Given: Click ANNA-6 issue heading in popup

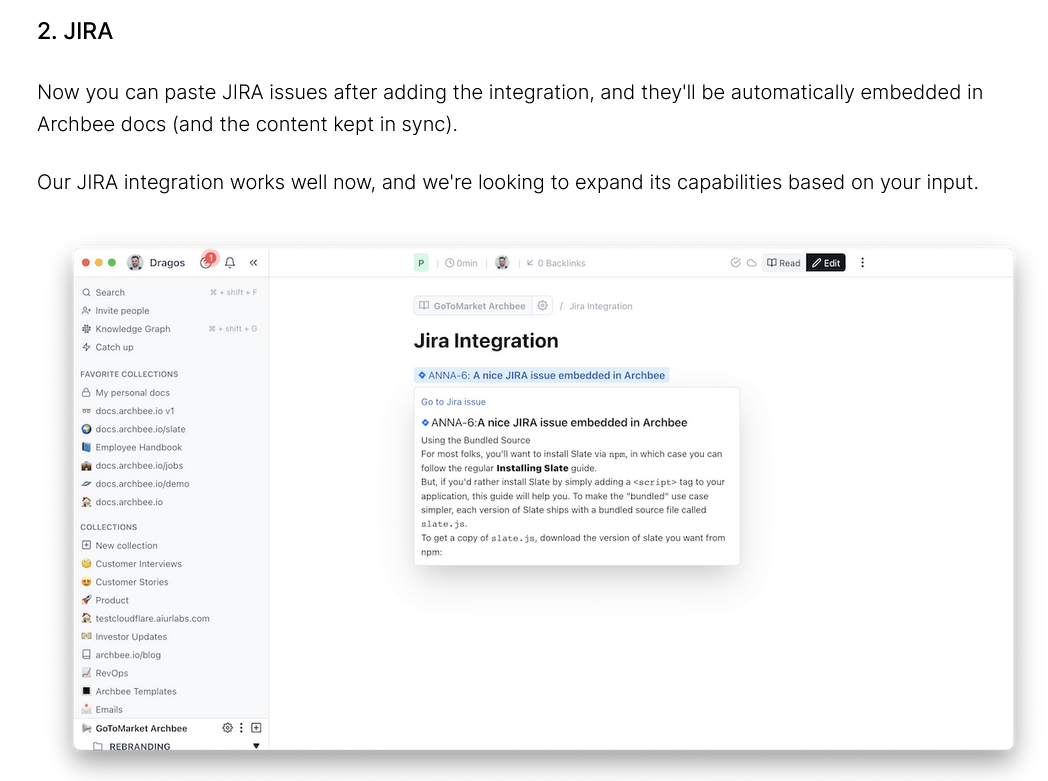Looking at the screenshot, I should click(x=554, y=422).
